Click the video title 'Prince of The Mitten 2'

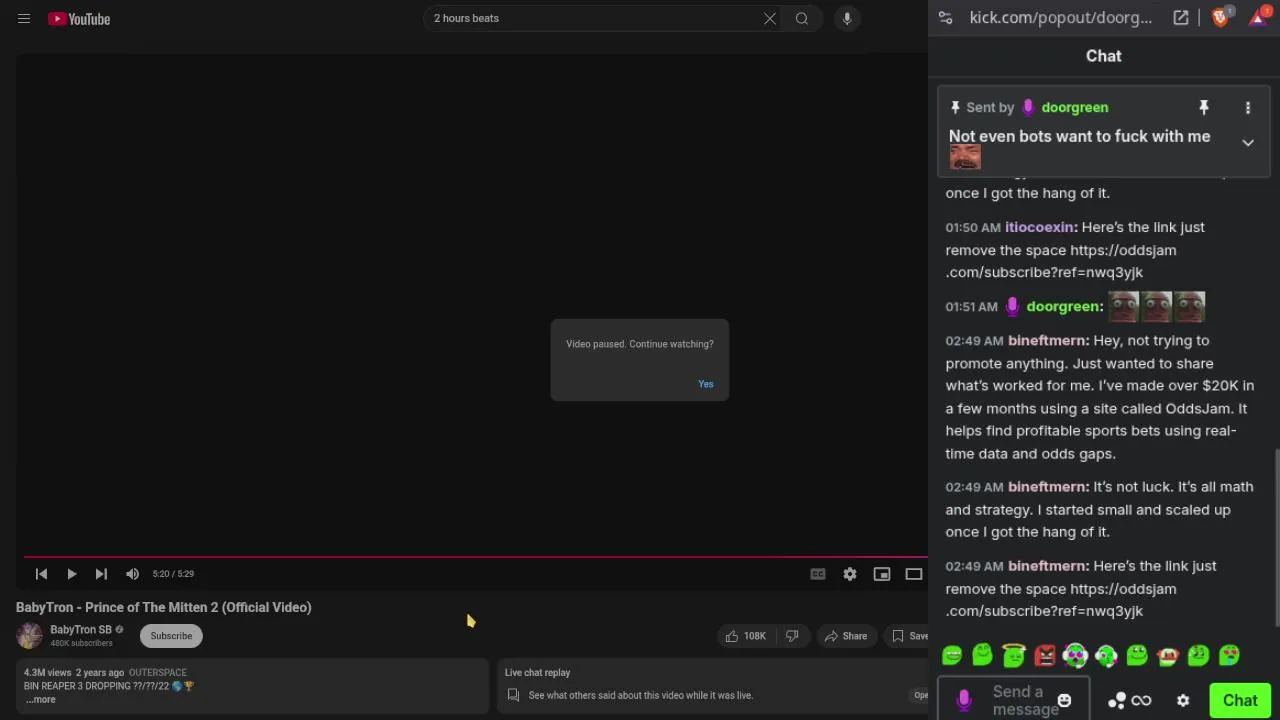point(163,607)
